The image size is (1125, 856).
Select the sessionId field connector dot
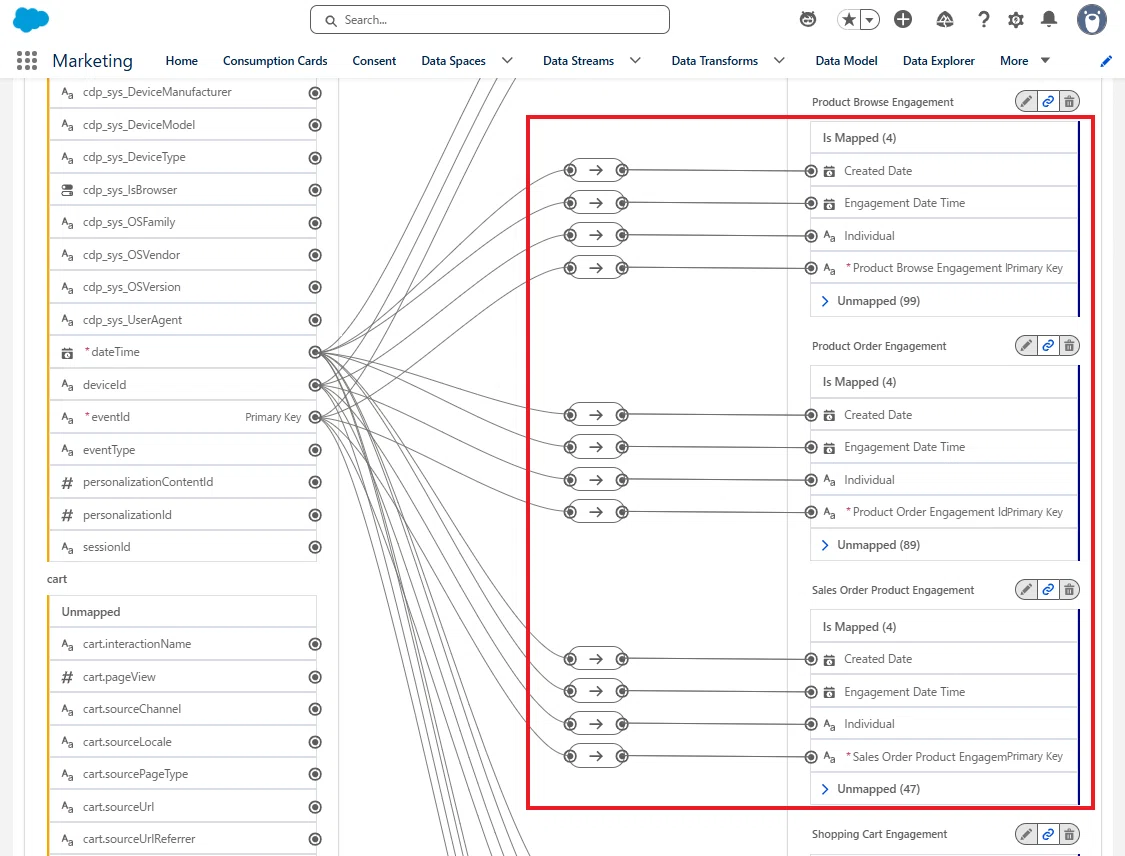[x=315, y=547]
